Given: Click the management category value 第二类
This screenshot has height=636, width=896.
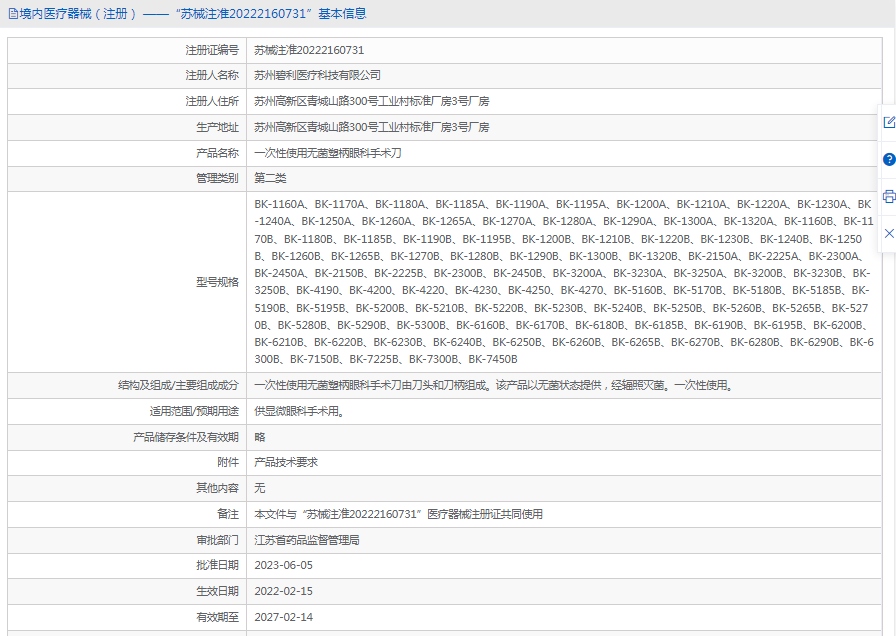Looking at the screenshot, I should tap(270, 179).
